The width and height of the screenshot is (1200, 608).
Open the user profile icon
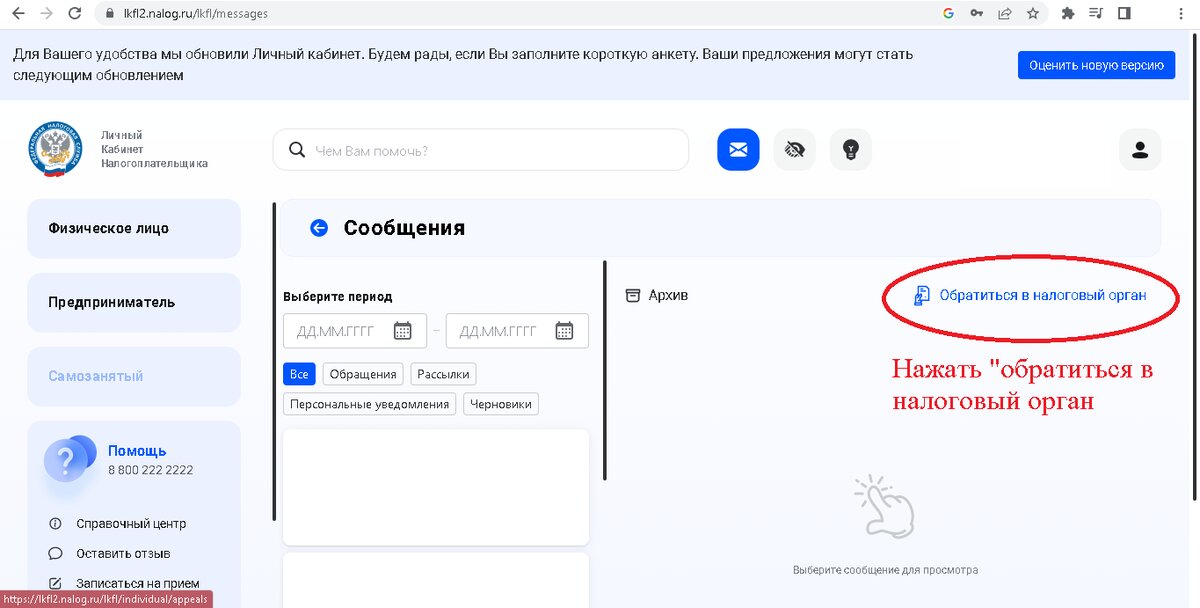[1139, 149]
